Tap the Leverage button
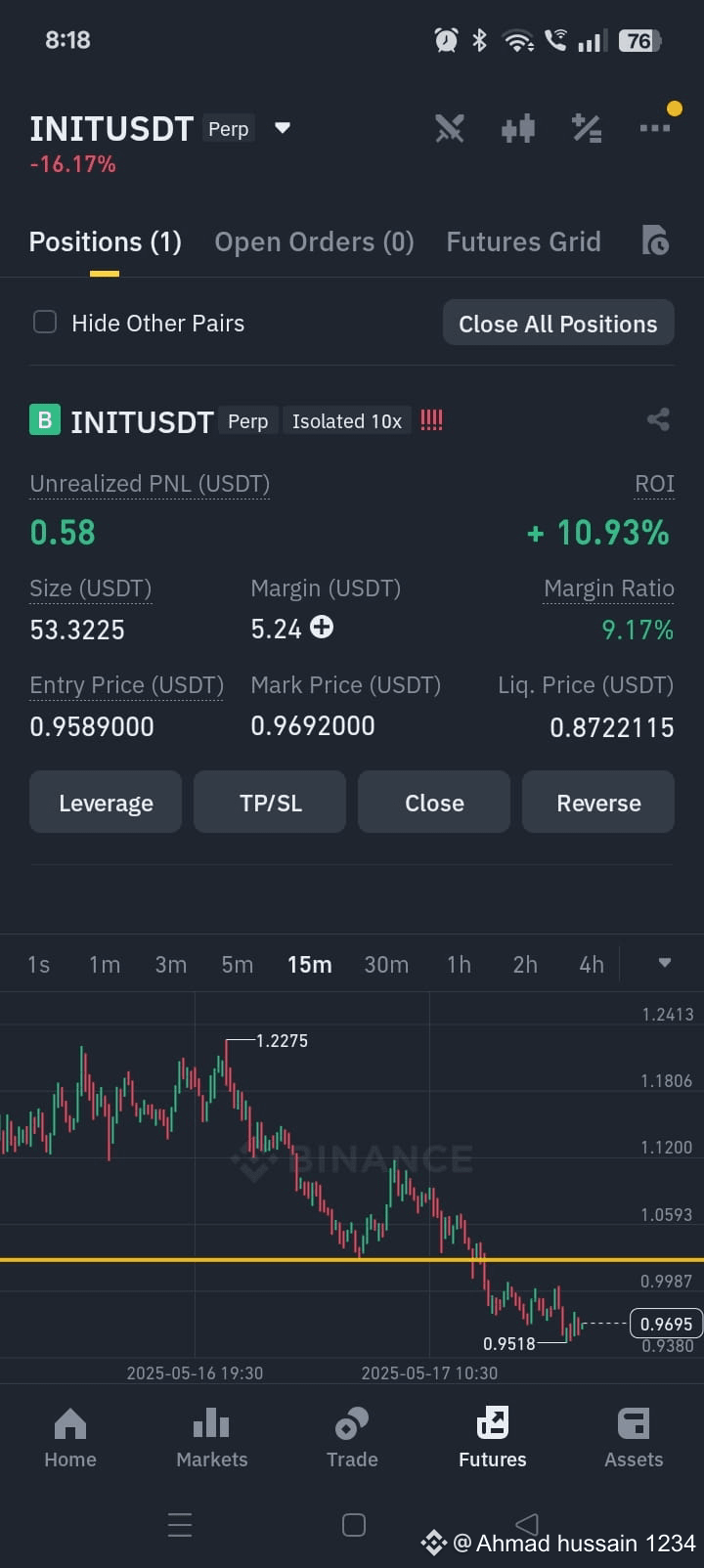Screen dimensions: 704x1568 tap(106, 803)
